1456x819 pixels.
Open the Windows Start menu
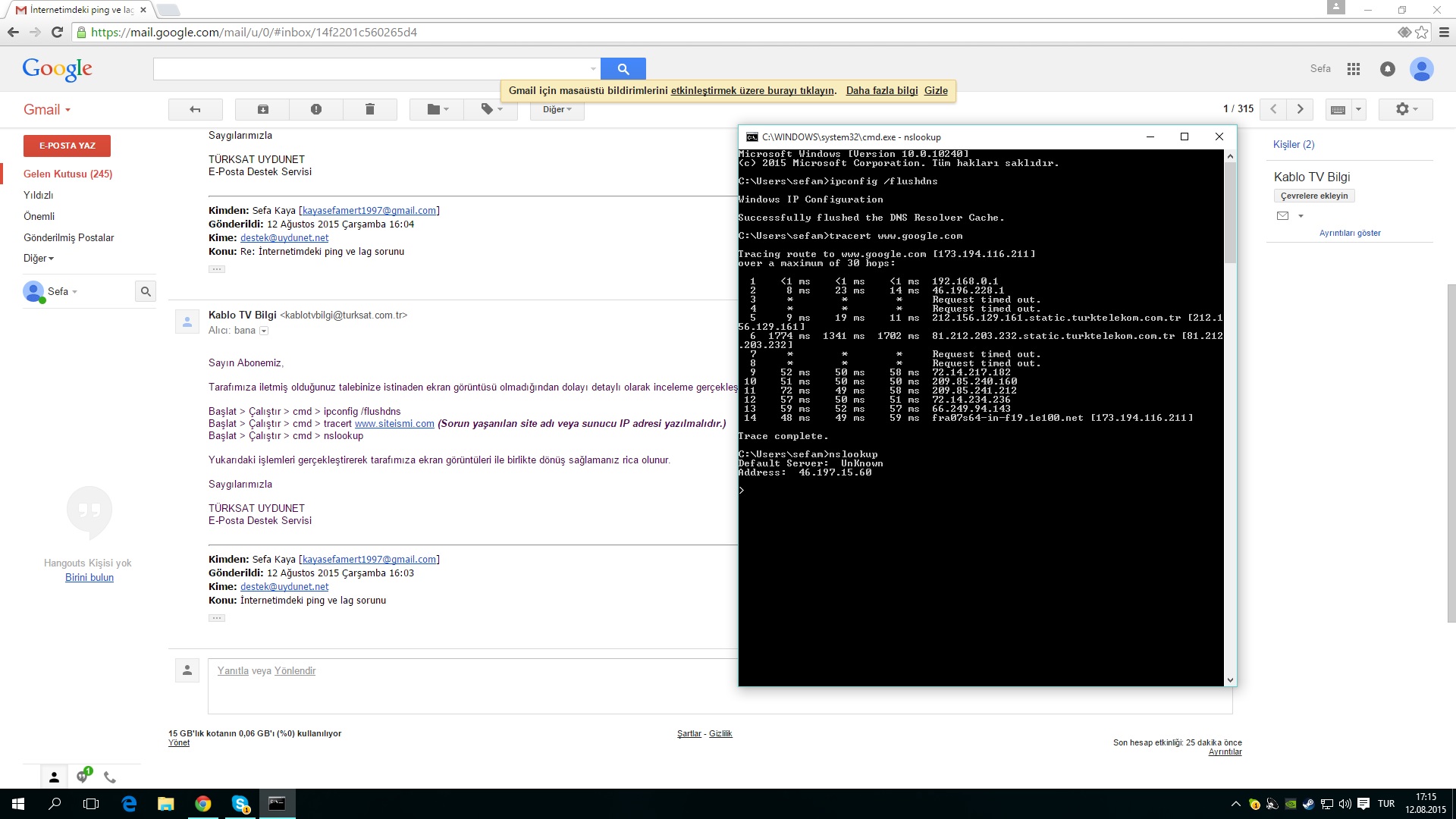pos(18,804)
